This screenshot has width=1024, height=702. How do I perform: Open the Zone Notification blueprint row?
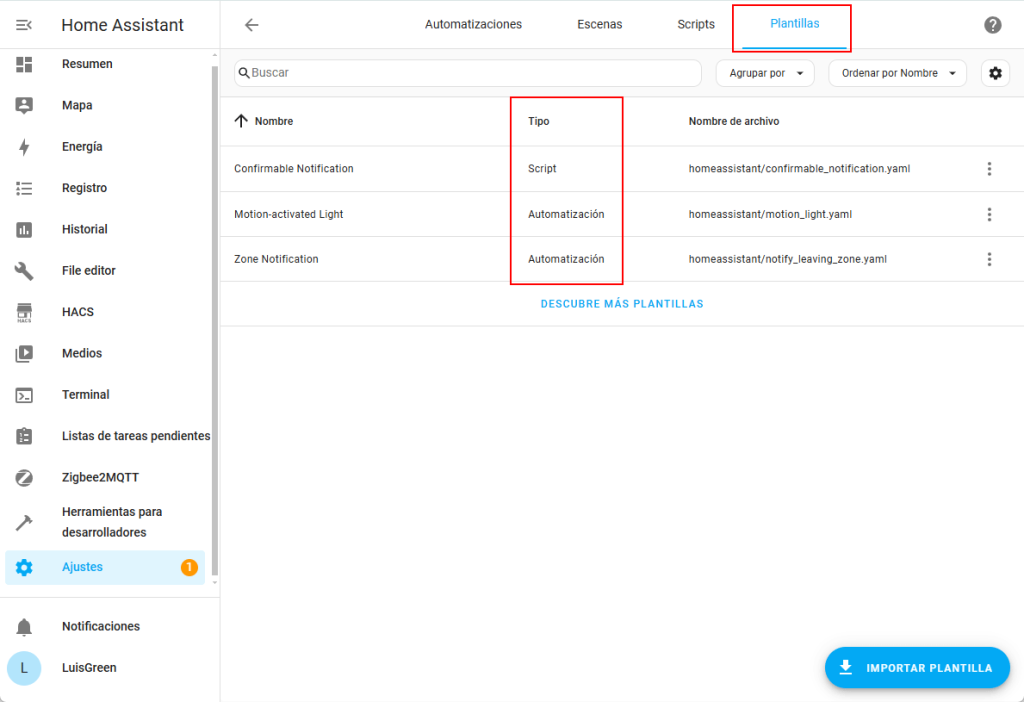tap(276, 259)
